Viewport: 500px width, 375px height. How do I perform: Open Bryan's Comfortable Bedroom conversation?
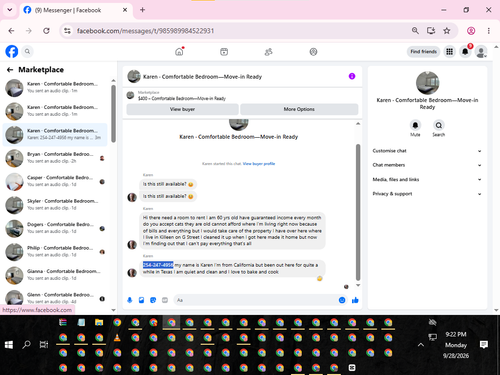pos(55,158)
